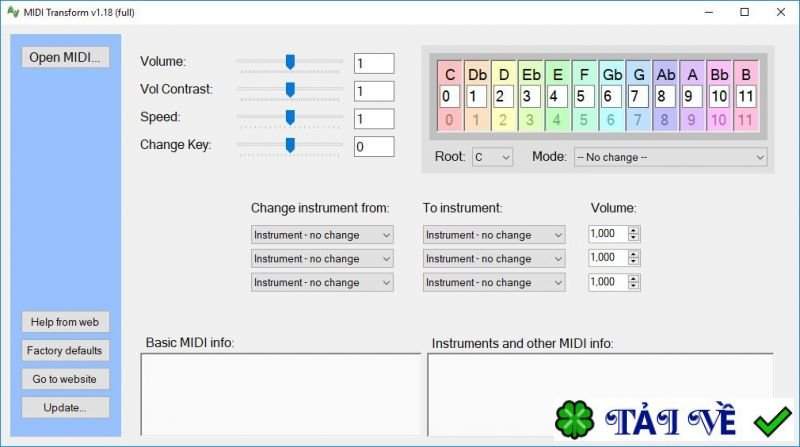Click the E note mapping field
800x447 pixels.
(557, 96)
